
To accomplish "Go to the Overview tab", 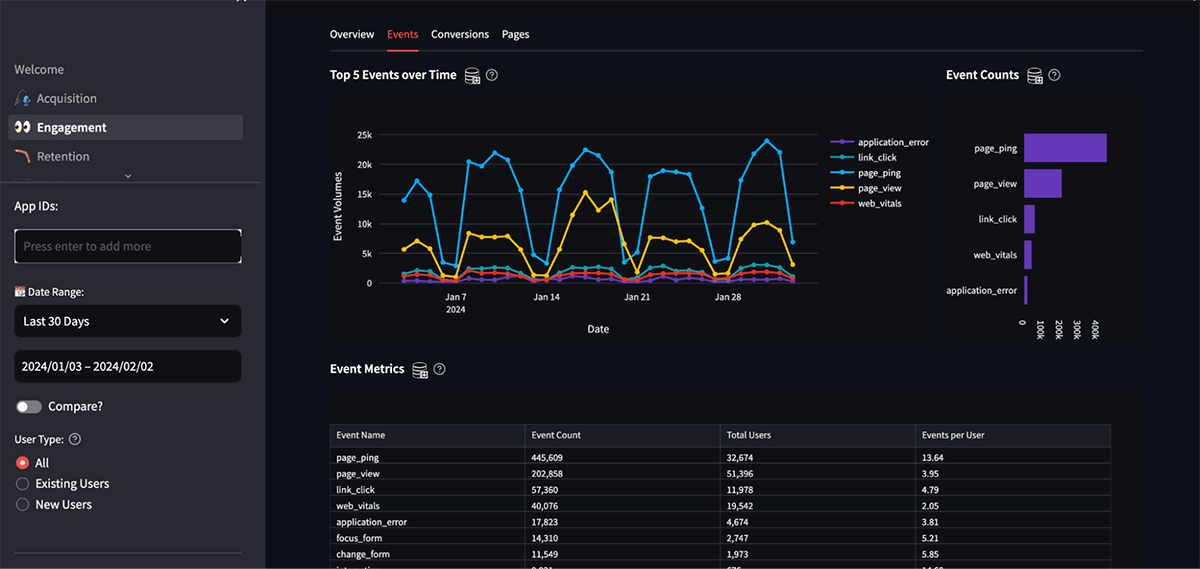I will coord(352,35).
